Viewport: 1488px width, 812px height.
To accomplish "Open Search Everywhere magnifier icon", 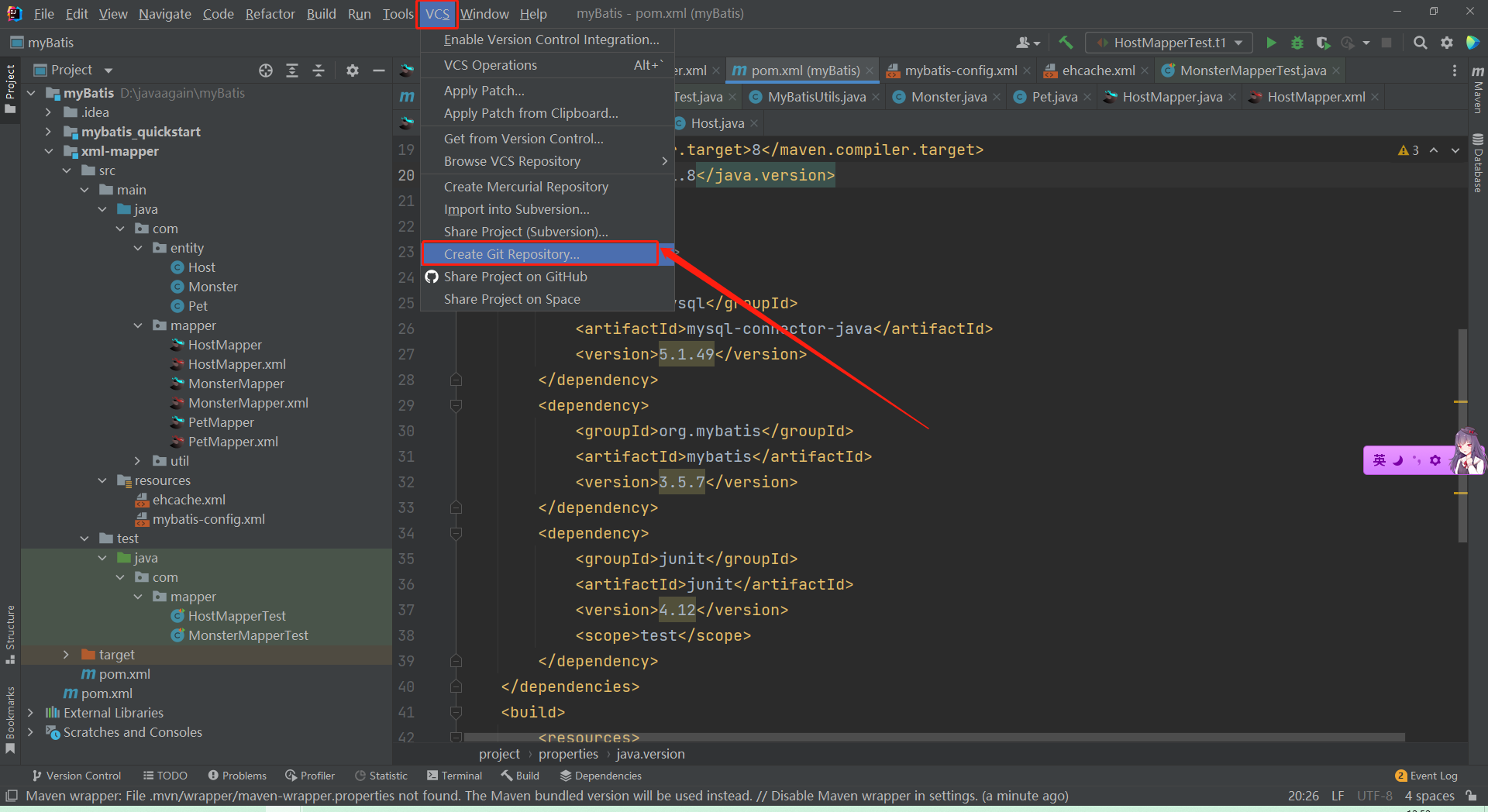I will tap(1420, 43).
